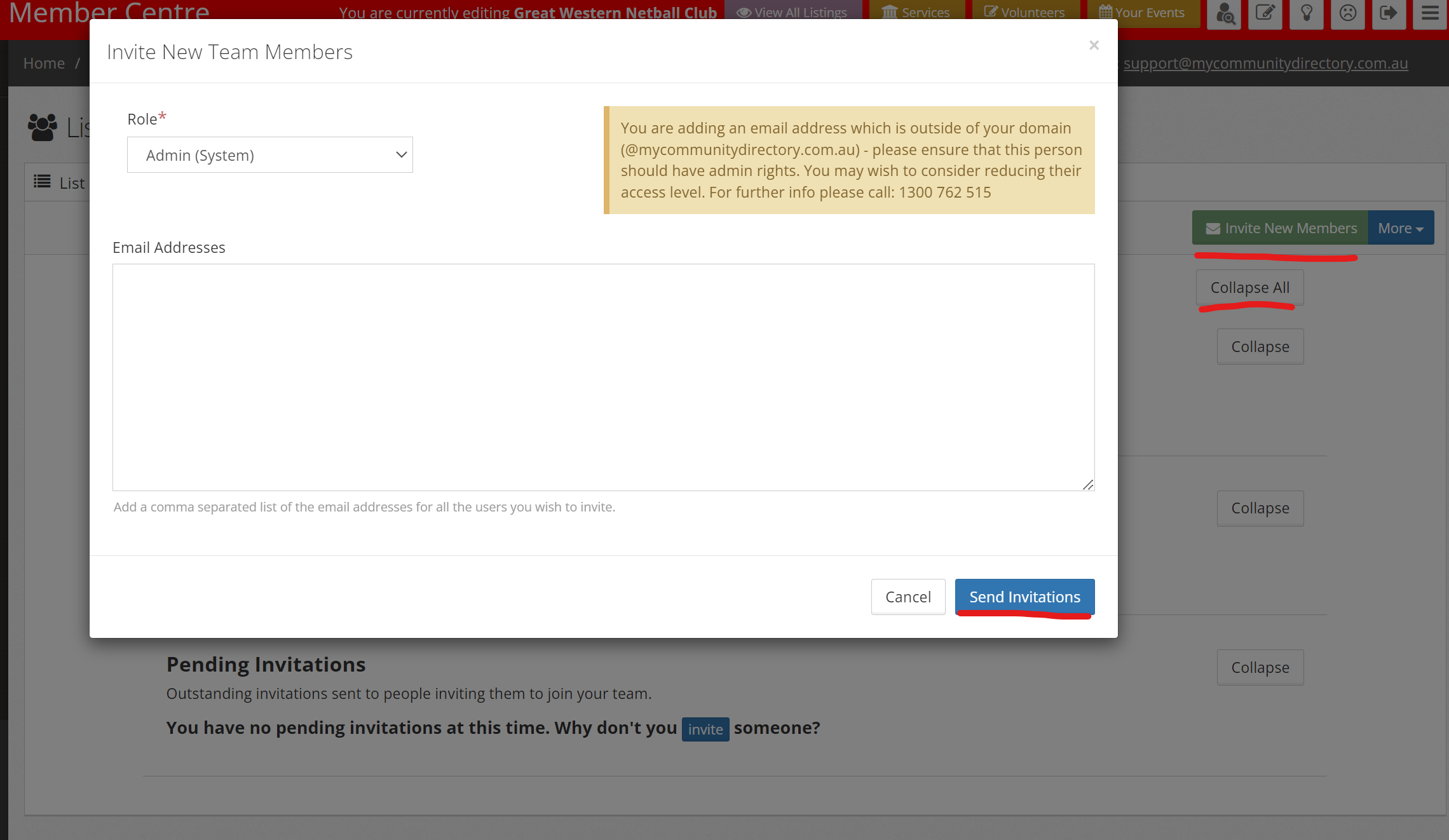Click Collapse All button
1449x840 pixels.
[x=1249, y=288]
